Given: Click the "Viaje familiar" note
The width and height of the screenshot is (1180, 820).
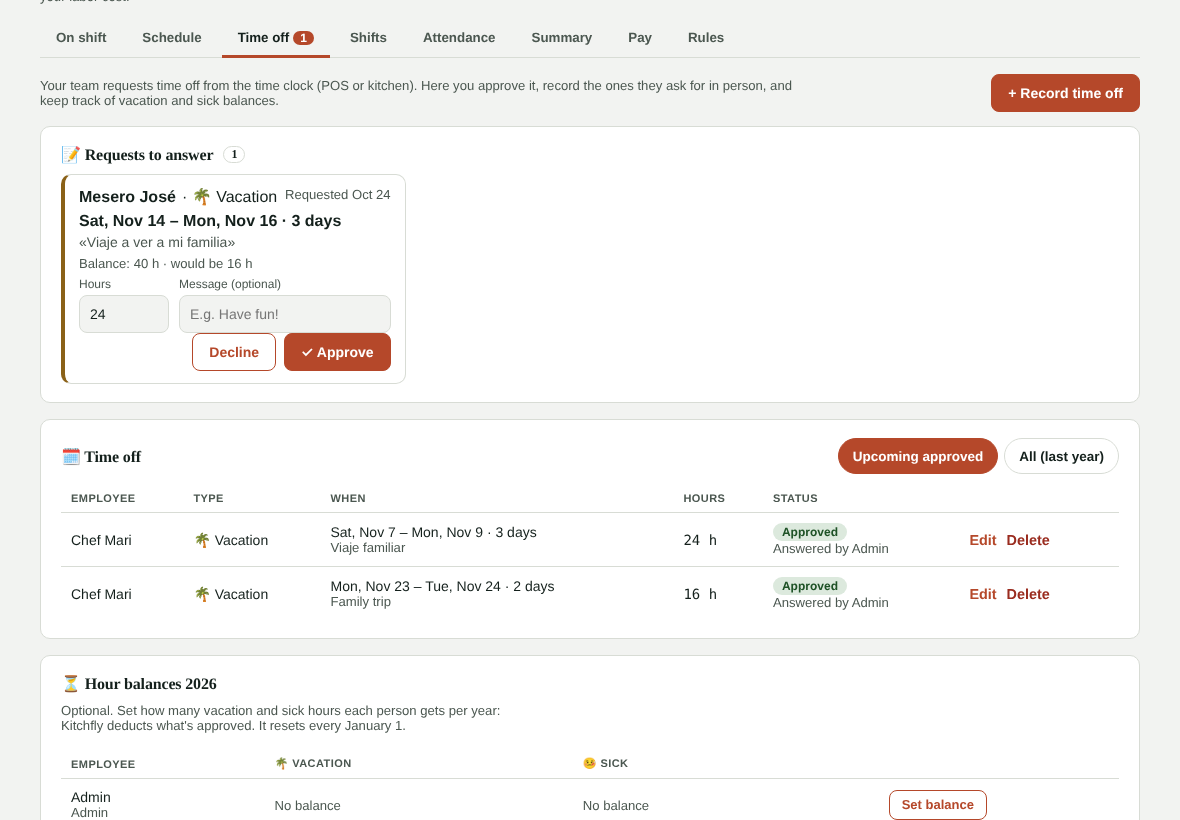Looking at the screenshot, I should point(368,548).
